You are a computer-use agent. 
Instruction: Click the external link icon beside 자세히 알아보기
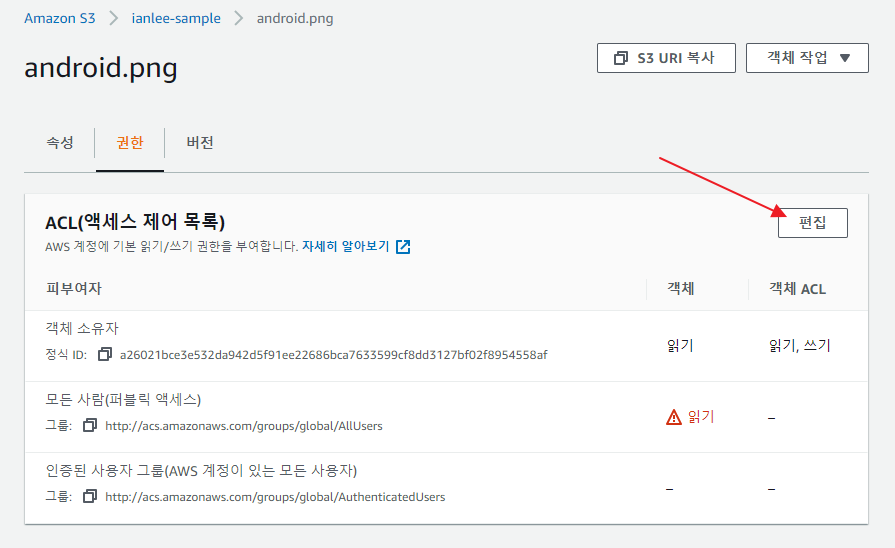[403, 247]
